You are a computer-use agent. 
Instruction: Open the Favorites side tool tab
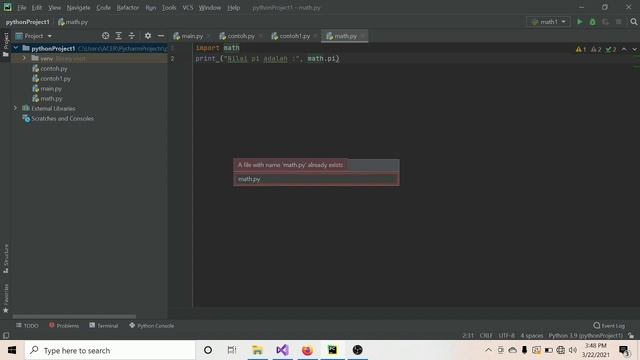click(6, 298)
